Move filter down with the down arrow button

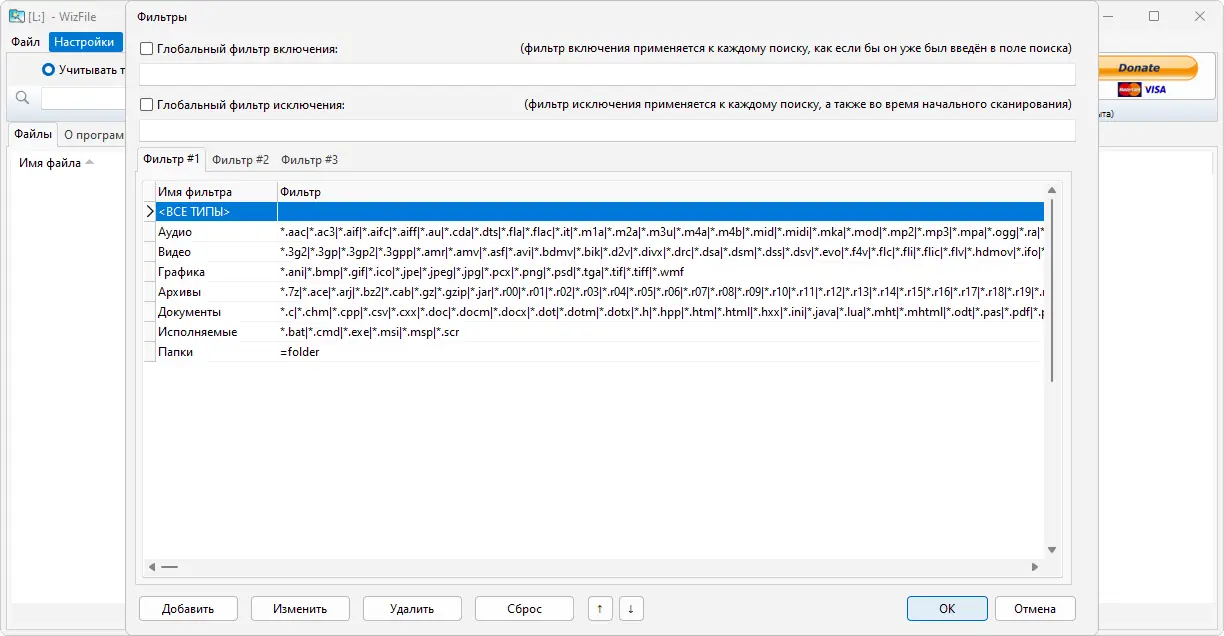click(631, 608)
